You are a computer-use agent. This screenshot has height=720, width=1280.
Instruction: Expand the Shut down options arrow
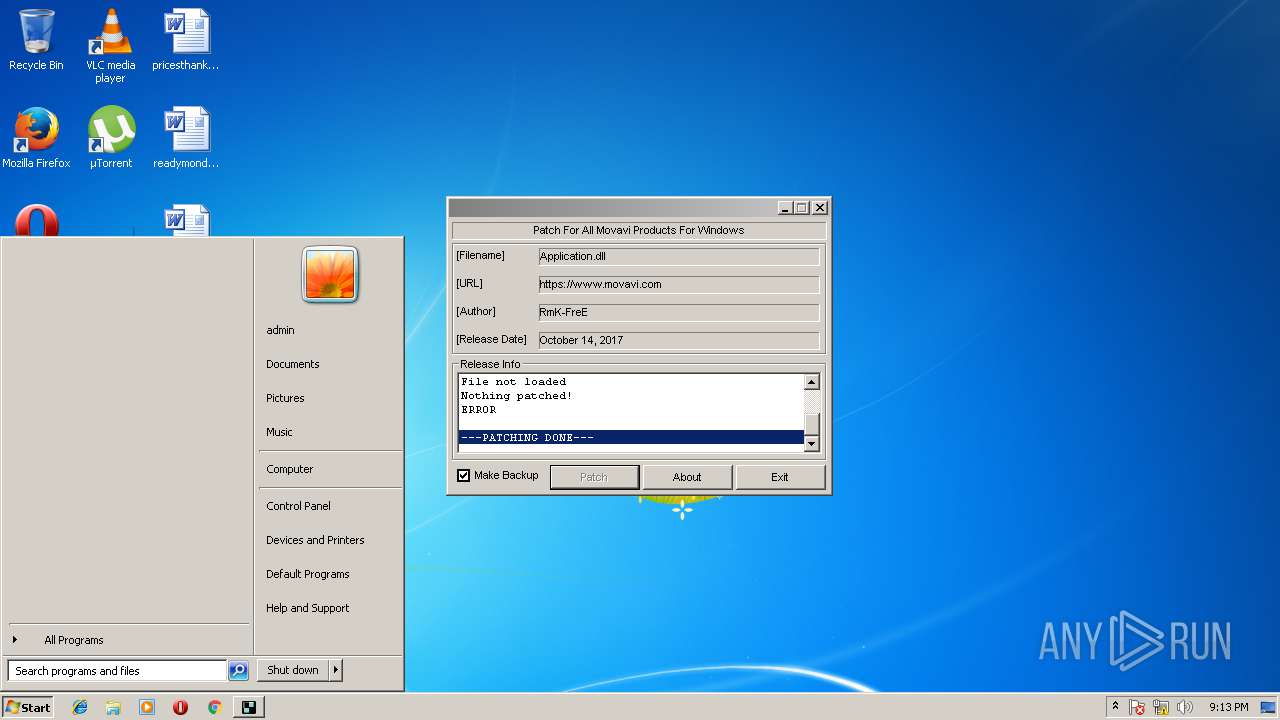pos(335,670)
